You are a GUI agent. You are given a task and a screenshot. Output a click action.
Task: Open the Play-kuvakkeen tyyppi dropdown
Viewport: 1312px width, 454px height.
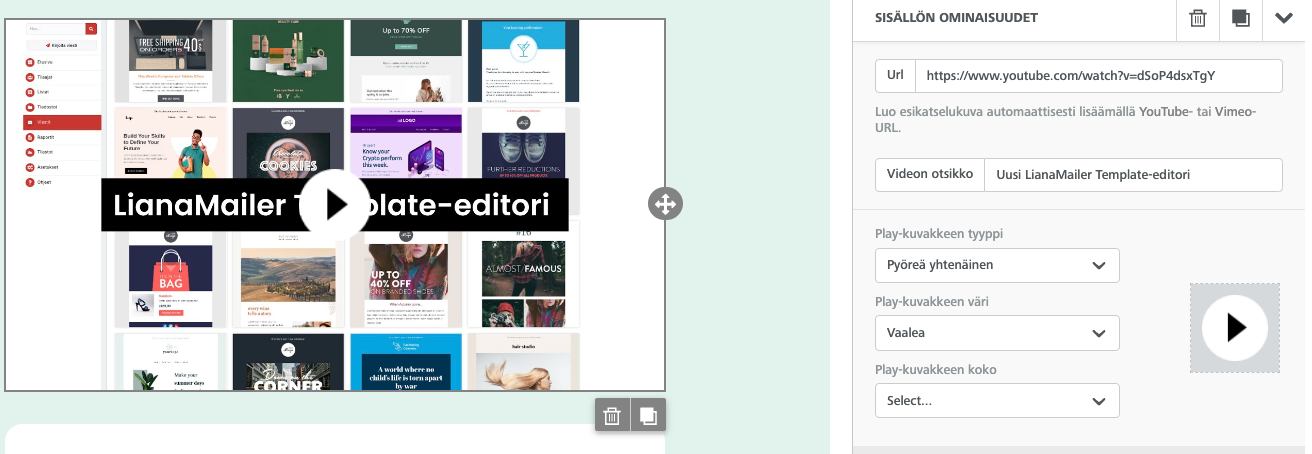pyautogui.click(x=997, y=266)
